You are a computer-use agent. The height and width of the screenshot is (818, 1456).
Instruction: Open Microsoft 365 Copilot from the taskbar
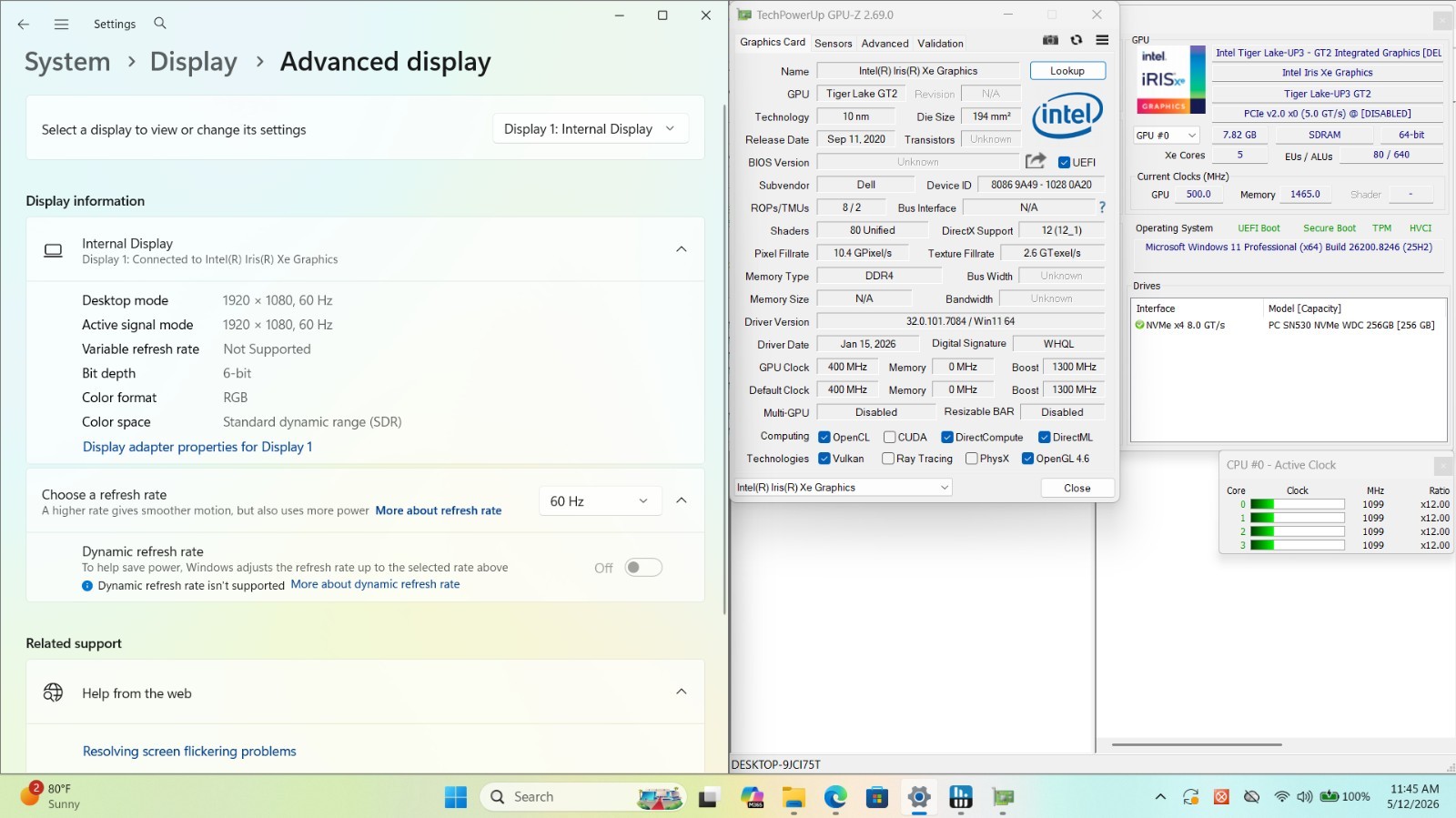[752, 797]
